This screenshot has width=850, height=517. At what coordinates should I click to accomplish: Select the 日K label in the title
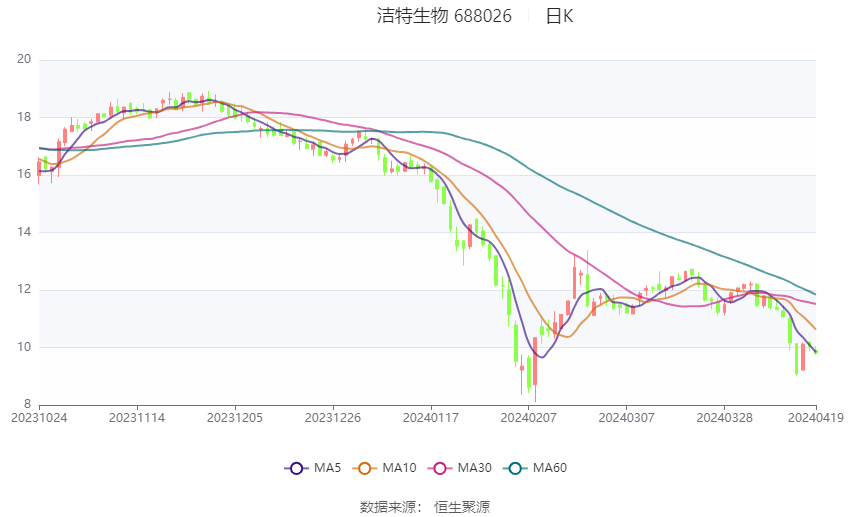tap(559, 16)
